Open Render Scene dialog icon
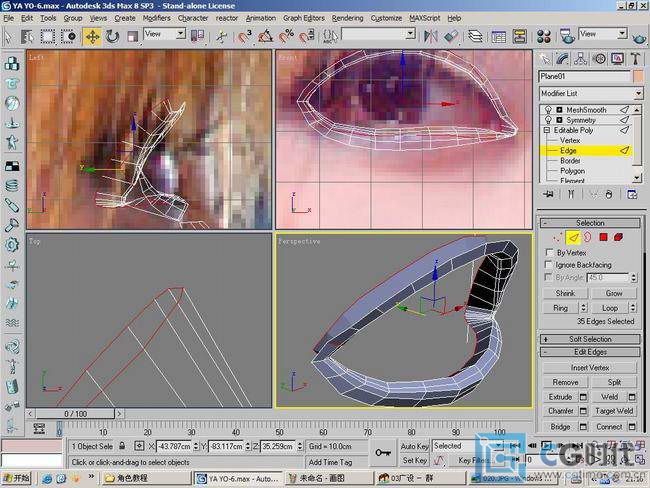 (566, 36)
